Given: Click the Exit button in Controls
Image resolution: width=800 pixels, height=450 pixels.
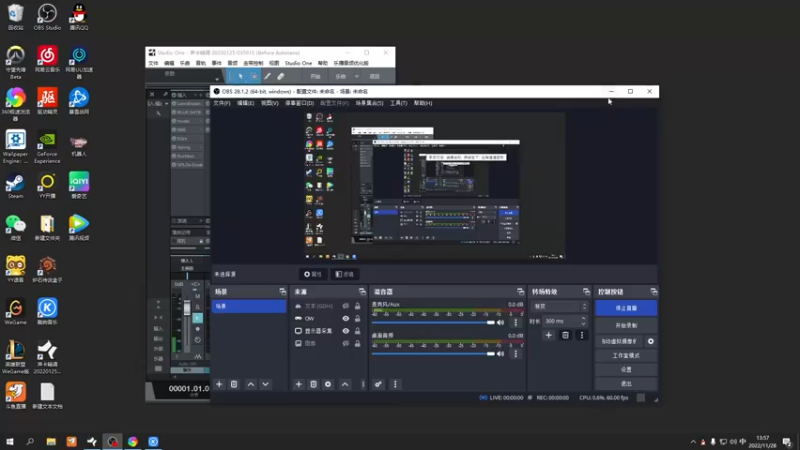Looking at the screenshot, I should (x=626, y=384).
